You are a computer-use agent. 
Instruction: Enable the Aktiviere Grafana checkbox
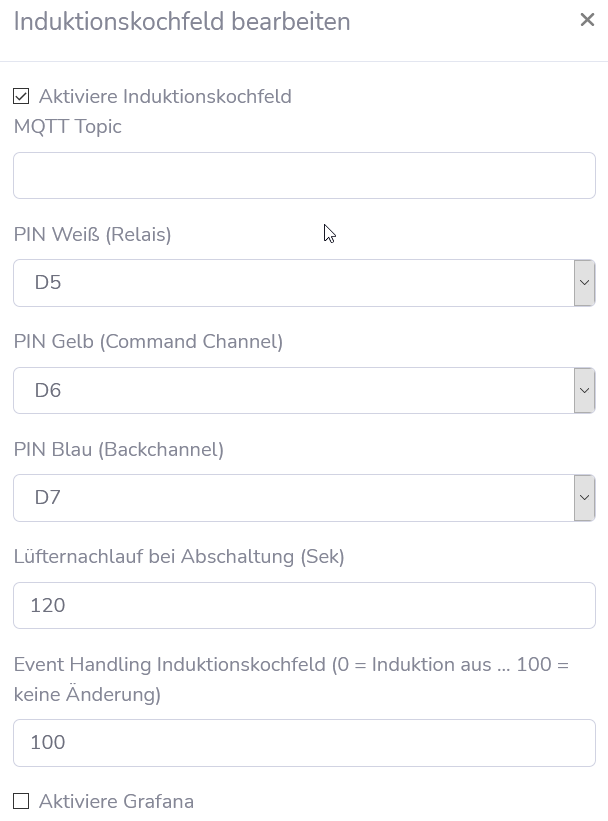point(21,802)
